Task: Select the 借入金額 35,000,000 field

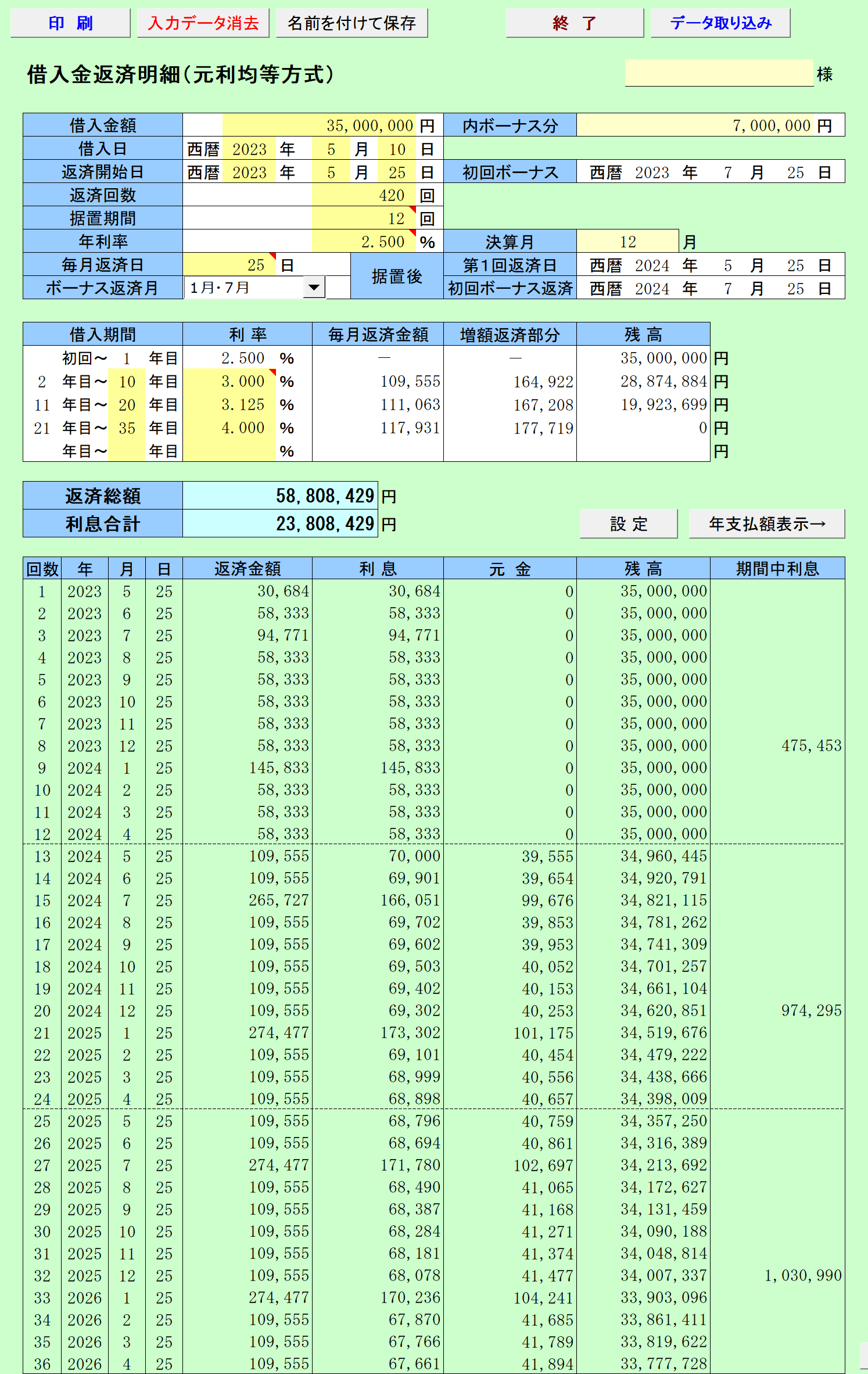Action: pos(319,125)
